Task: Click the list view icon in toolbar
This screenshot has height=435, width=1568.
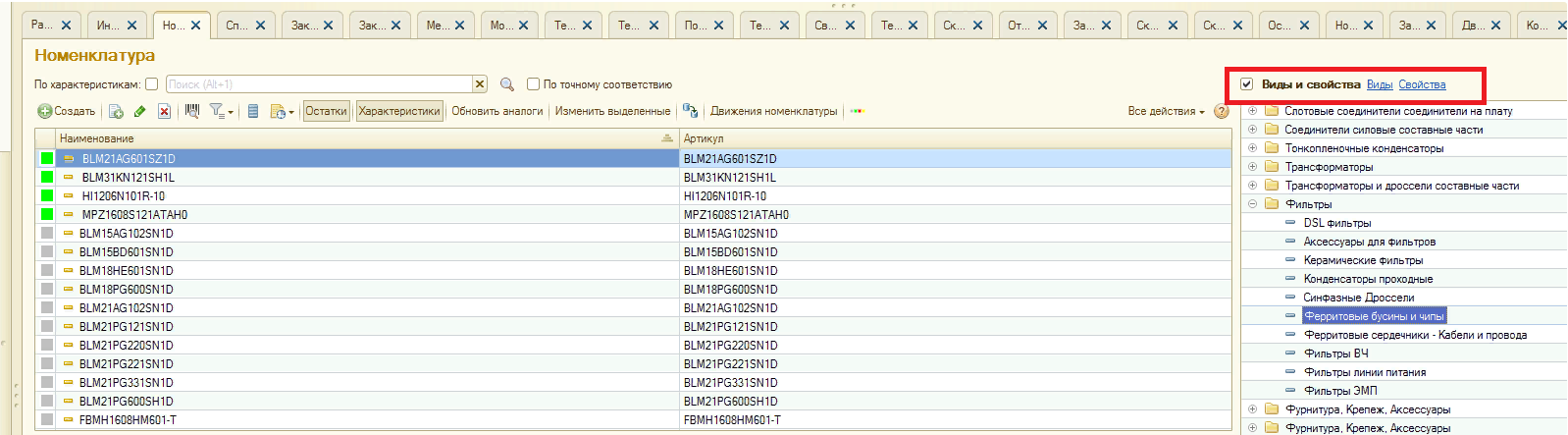Action: click(253, 112)
